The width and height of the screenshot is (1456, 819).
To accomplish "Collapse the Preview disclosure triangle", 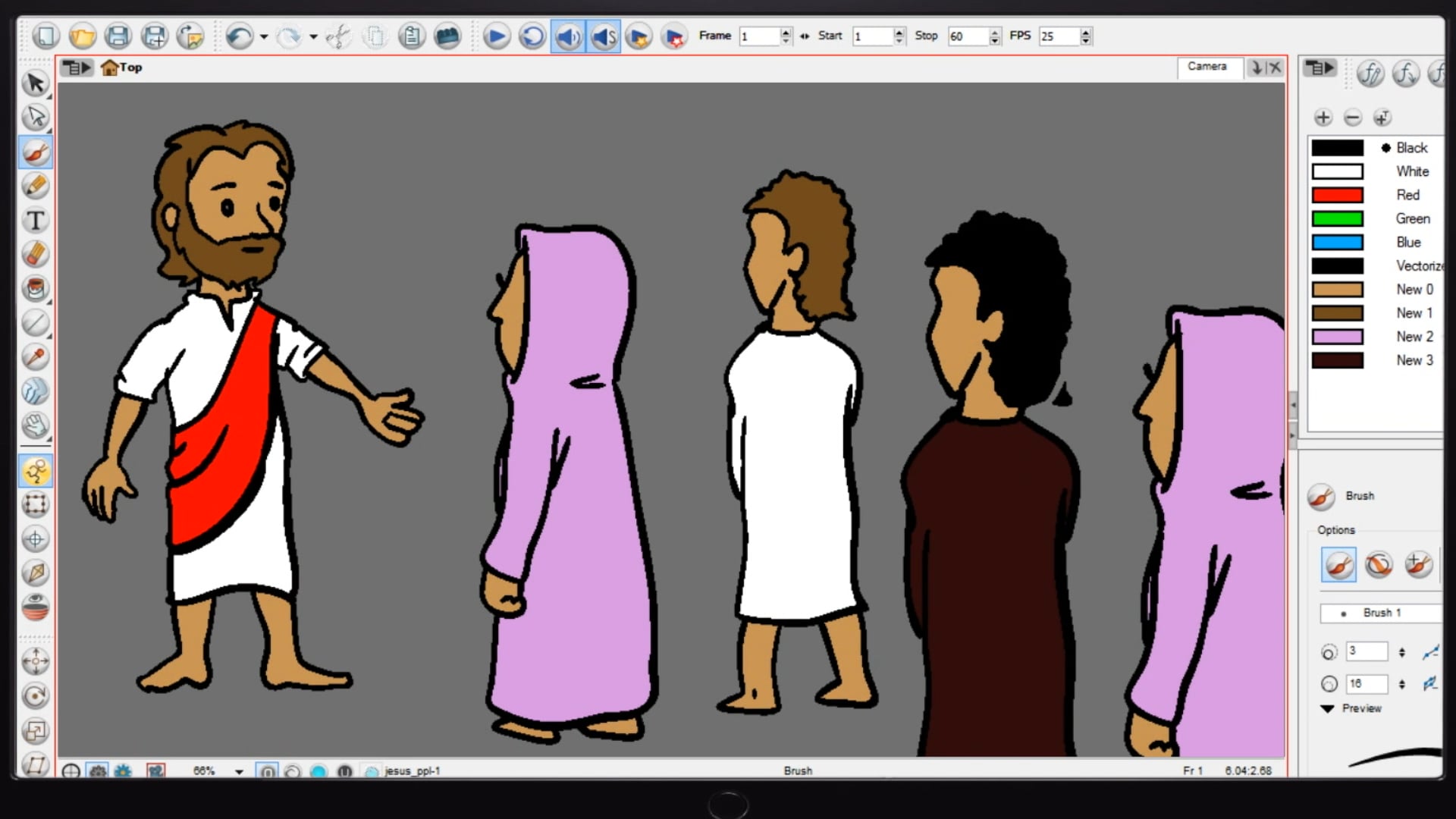I will (x=1327, y=708).
